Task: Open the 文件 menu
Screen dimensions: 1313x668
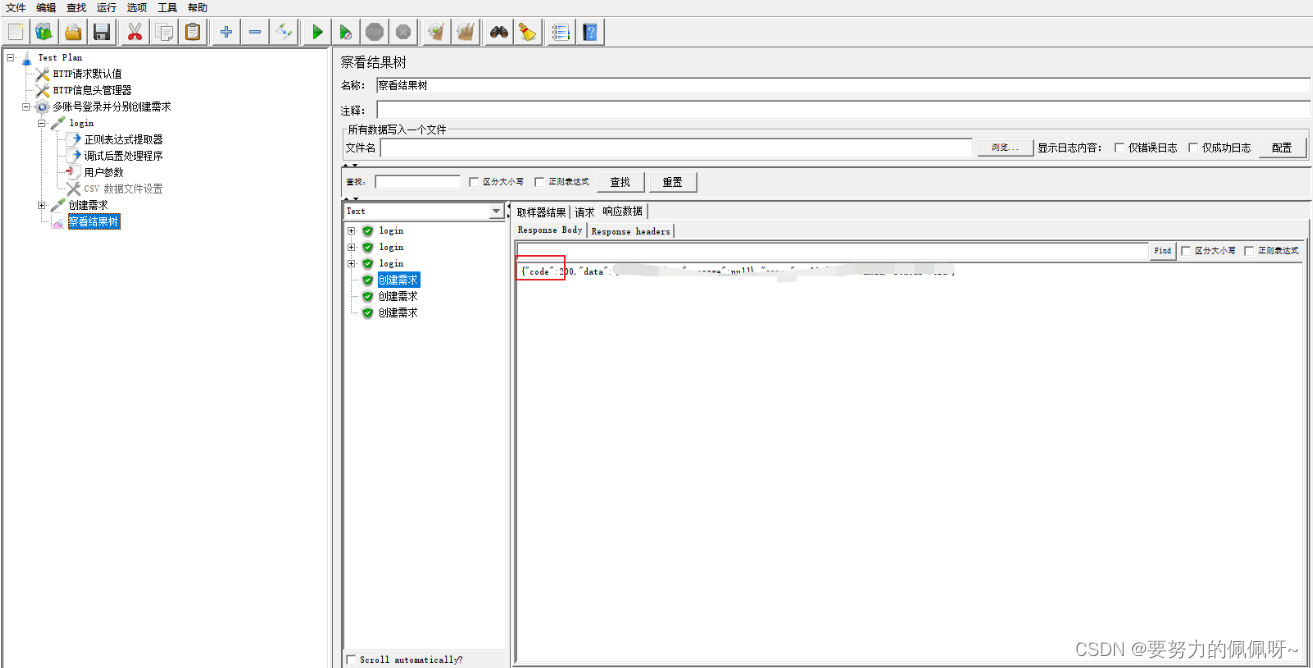Action: (x=16, y=8)
